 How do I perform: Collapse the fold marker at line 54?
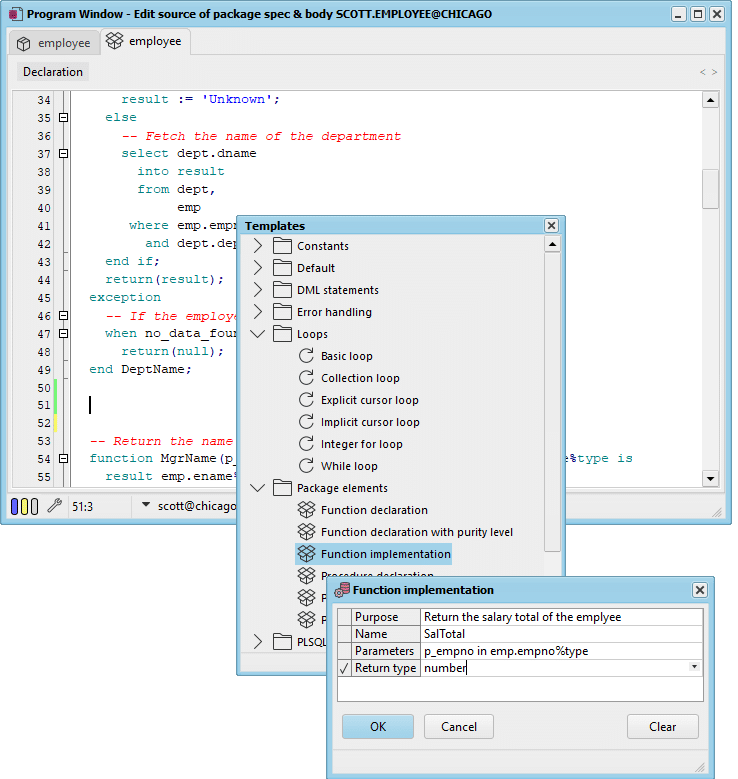63,459
